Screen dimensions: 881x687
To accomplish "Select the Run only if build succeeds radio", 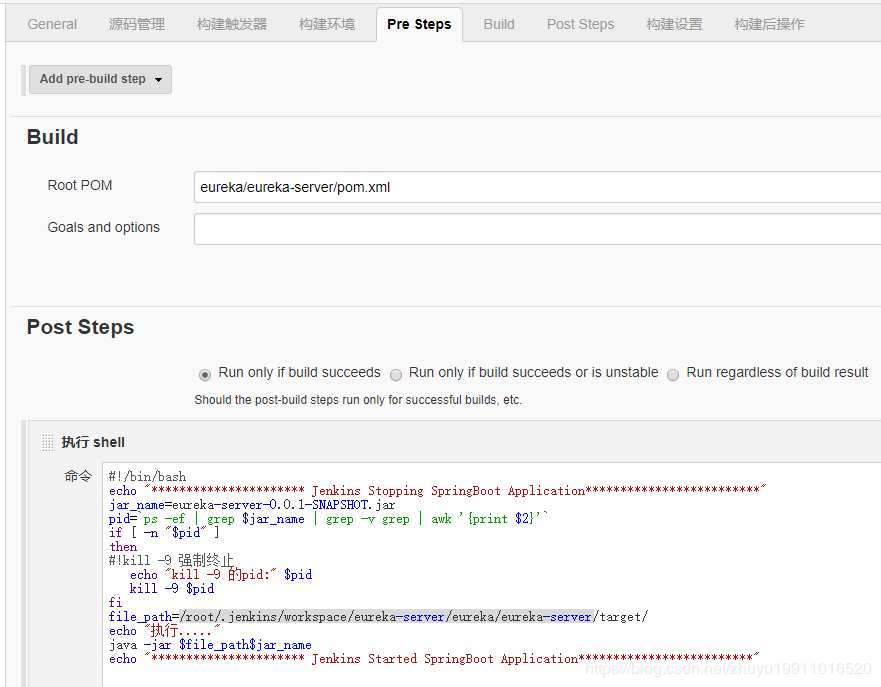I will [x=205, y=374].
